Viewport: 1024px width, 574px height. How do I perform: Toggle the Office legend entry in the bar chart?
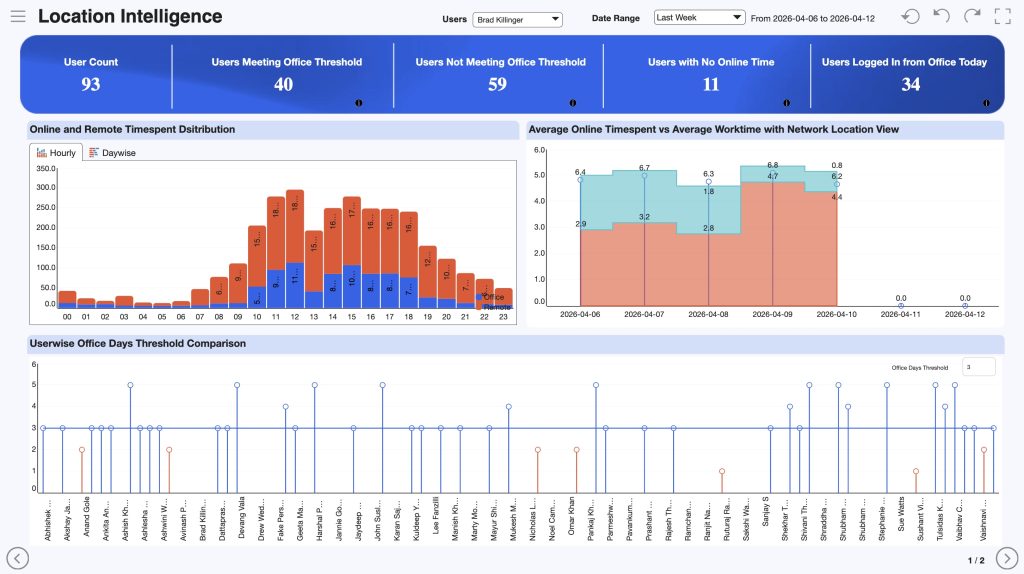492,297
